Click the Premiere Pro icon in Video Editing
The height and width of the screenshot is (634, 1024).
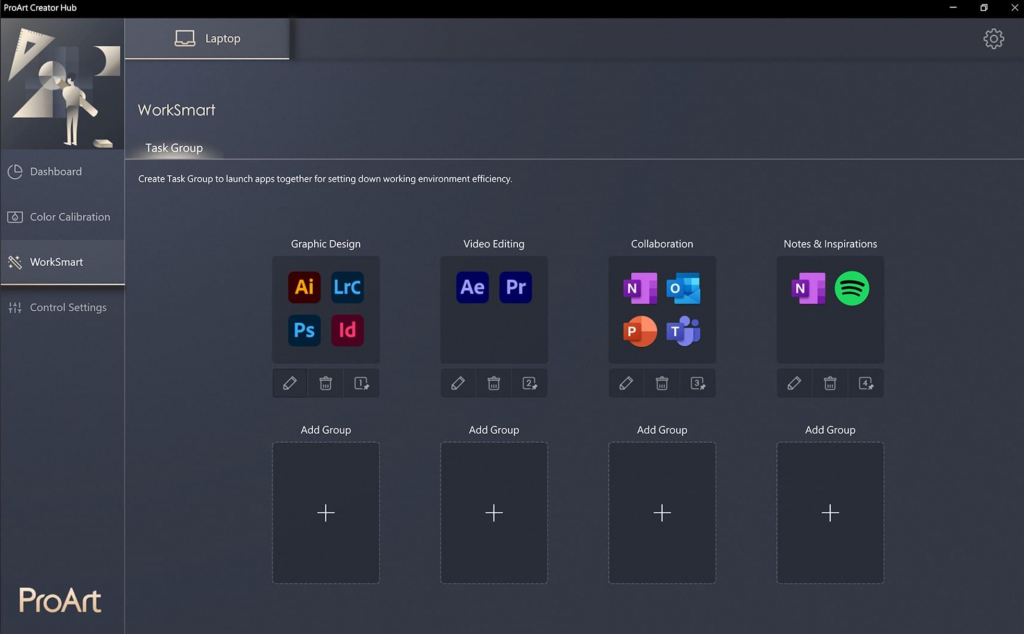point(515,287)
